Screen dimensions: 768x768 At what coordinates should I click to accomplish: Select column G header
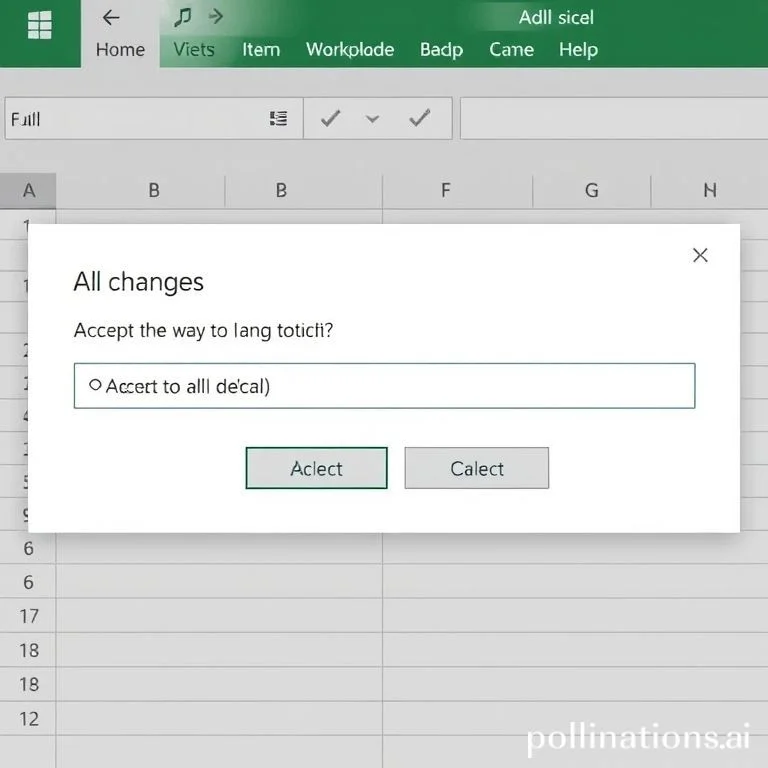(x=591, y=190)
